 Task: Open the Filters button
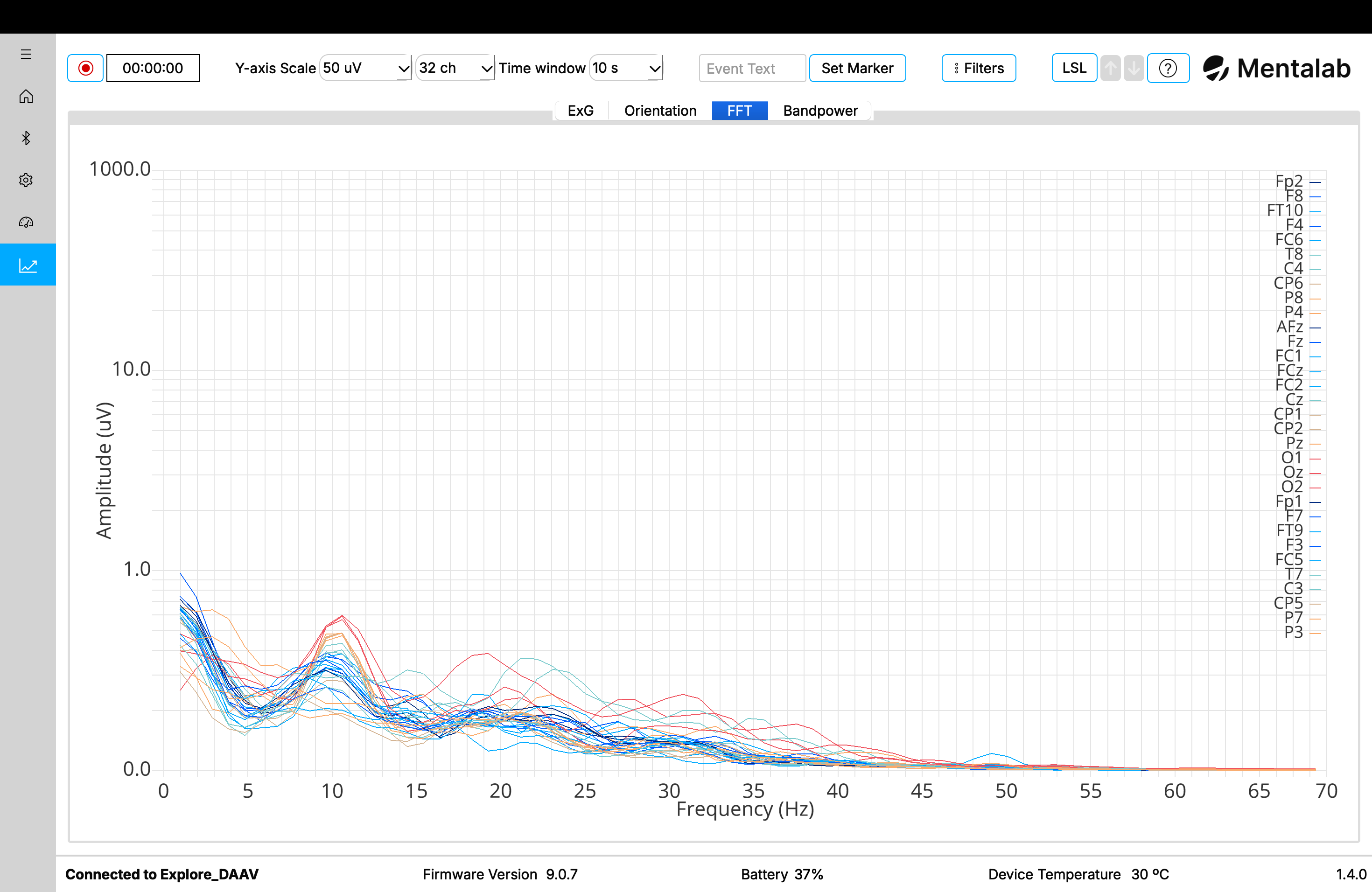click(978, 68)
